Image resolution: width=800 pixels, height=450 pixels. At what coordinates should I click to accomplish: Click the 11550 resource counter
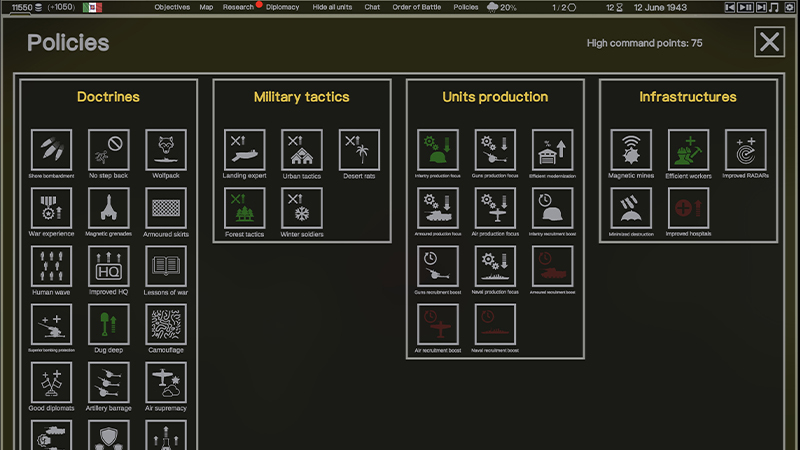27,7
